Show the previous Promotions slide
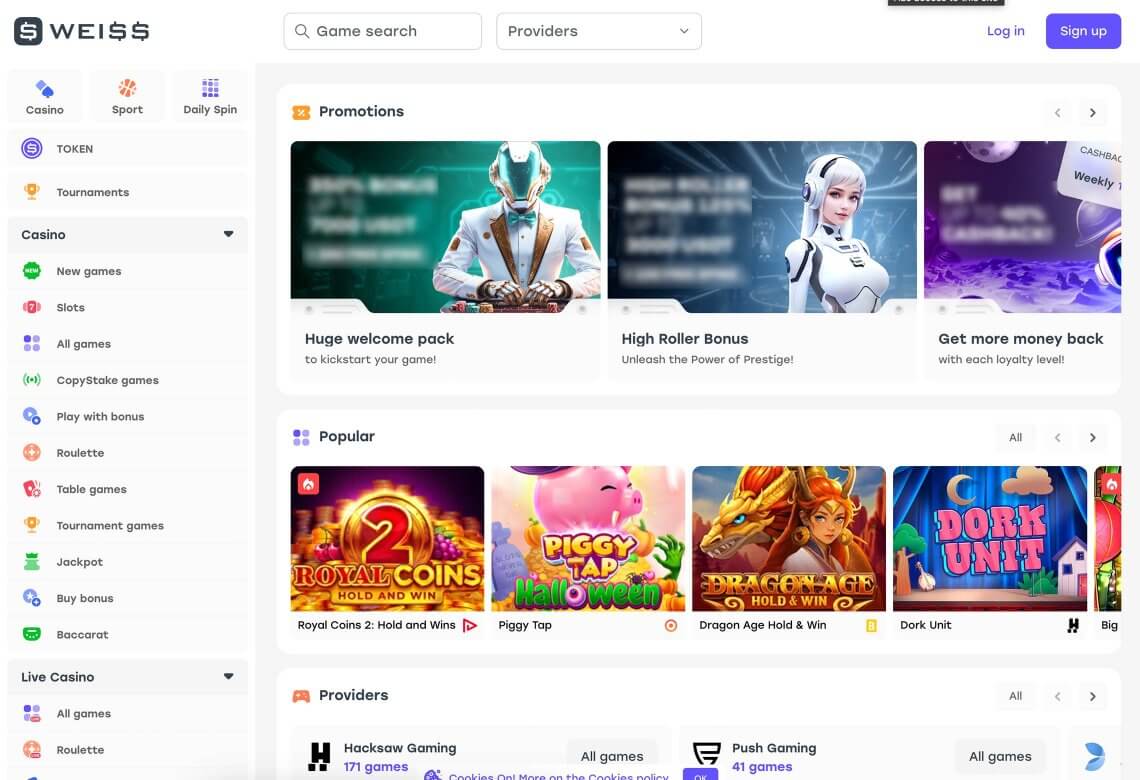The width and height of the screenshot is (1140, 780). [1057, 113]
